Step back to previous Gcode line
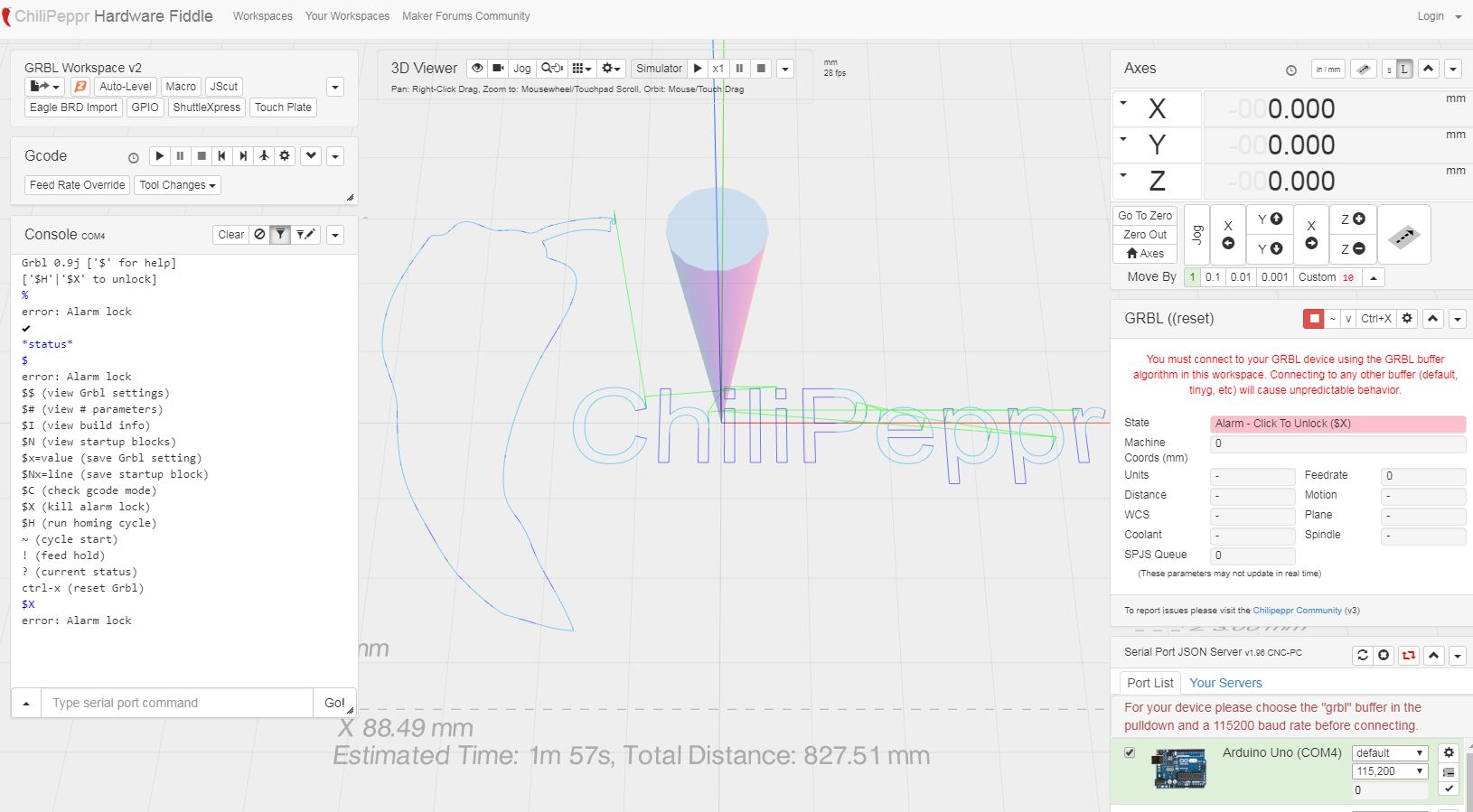The image size is (1473, 812). [221, 156]
